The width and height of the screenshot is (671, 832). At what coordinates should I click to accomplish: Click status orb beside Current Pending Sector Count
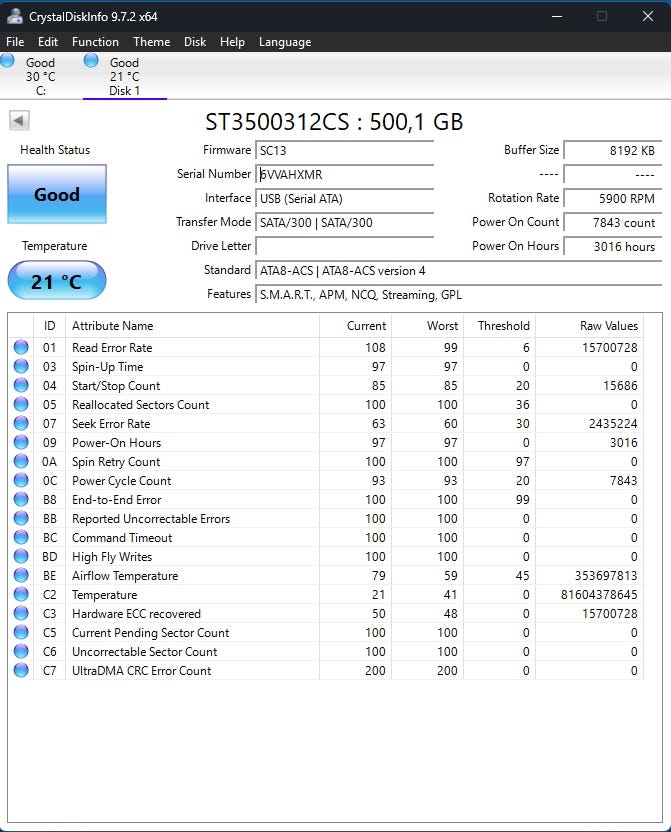[21, 632]
